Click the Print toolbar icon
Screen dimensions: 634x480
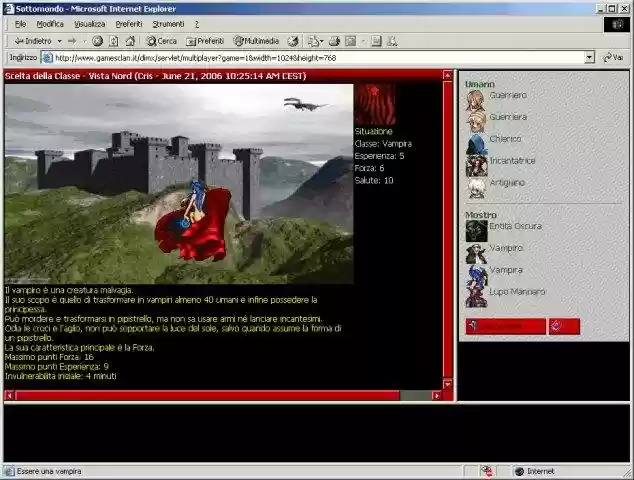click(x=334, y=41)
